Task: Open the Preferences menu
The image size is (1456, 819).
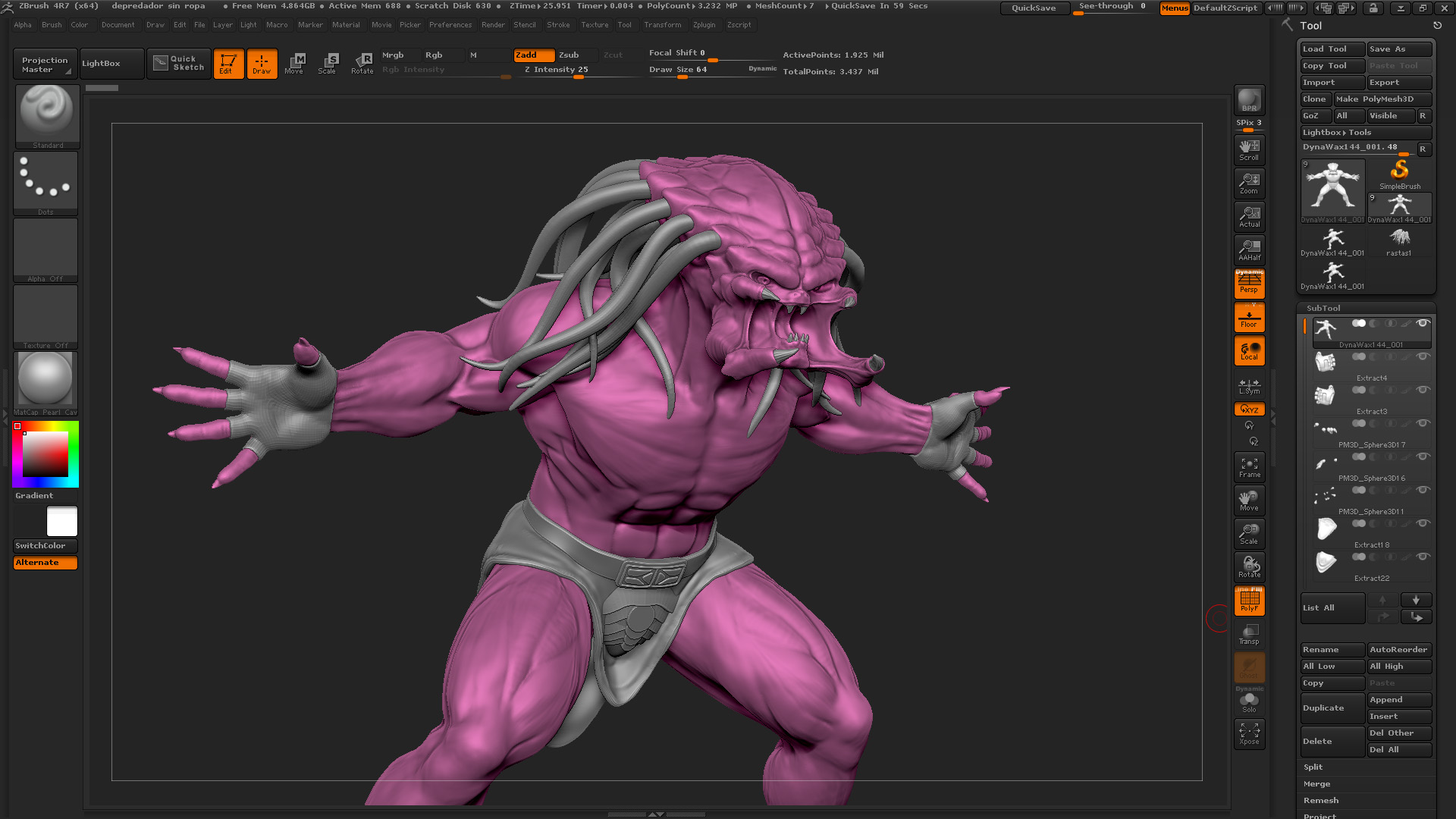Action: (450, 25)
